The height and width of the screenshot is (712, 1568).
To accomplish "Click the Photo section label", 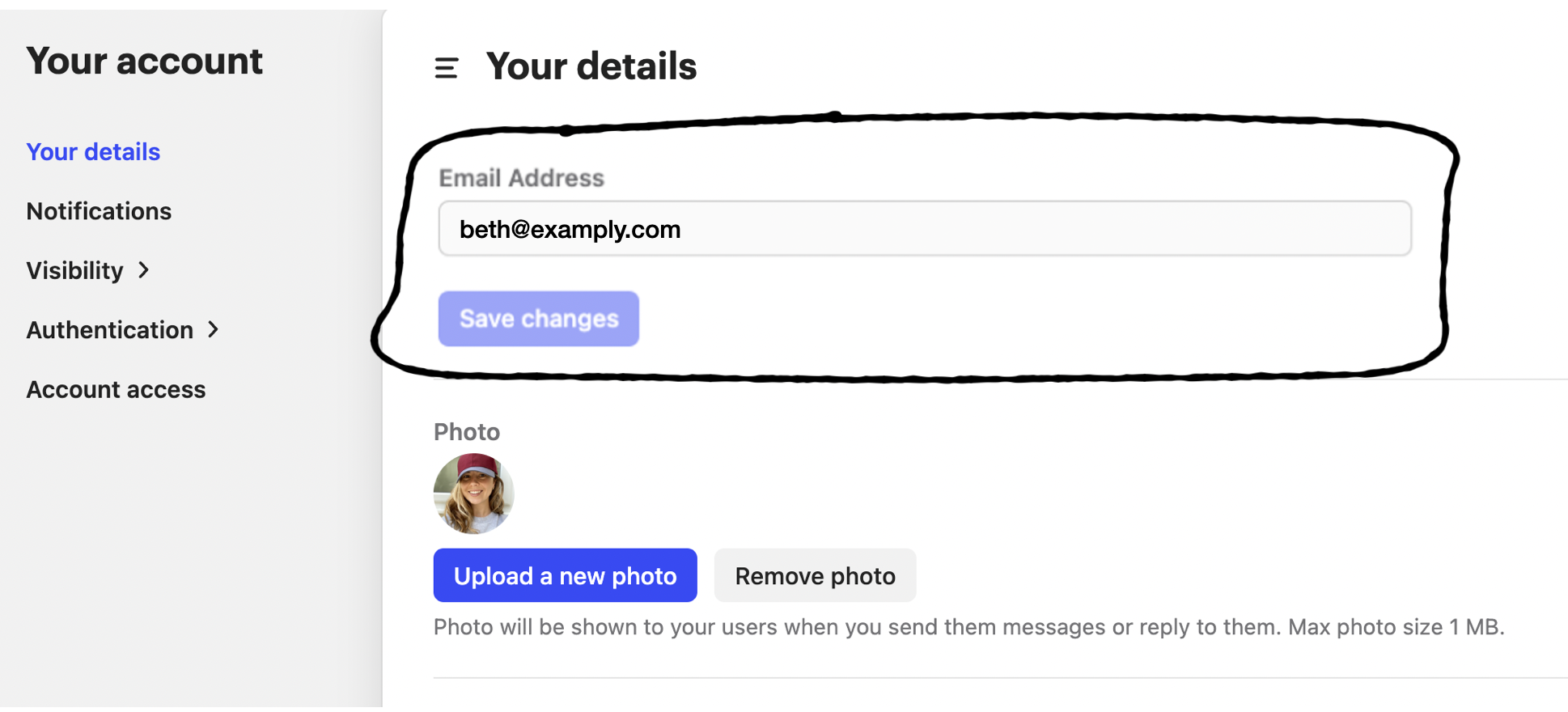I will pyautogui.click(x=467, y=432).
